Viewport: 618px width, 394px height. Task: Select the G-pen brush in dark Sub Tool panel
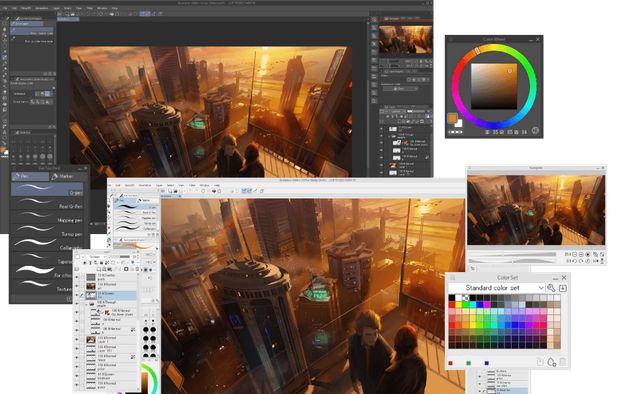[47, 190]
